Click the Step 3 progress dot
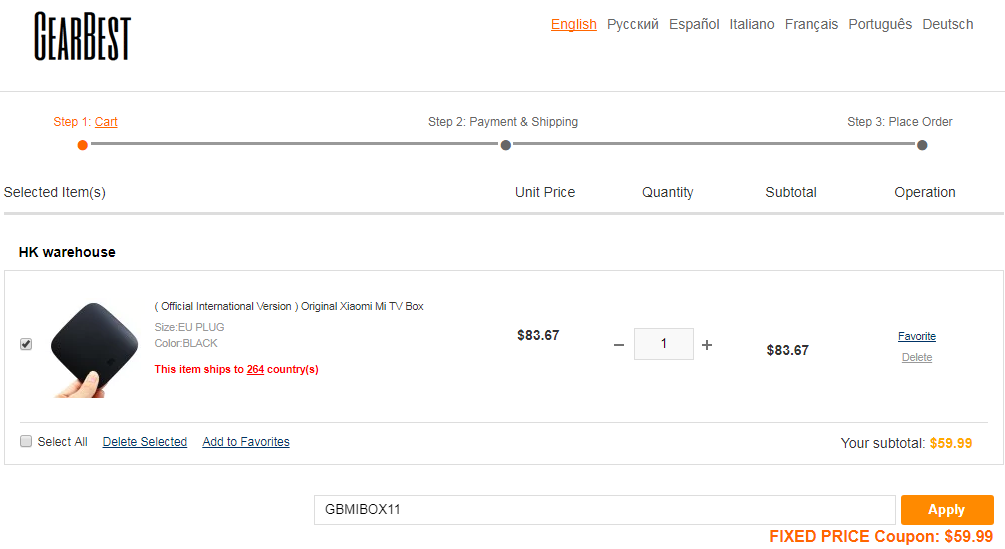Viewport: 1005px width, 549px height. point(922,145)
